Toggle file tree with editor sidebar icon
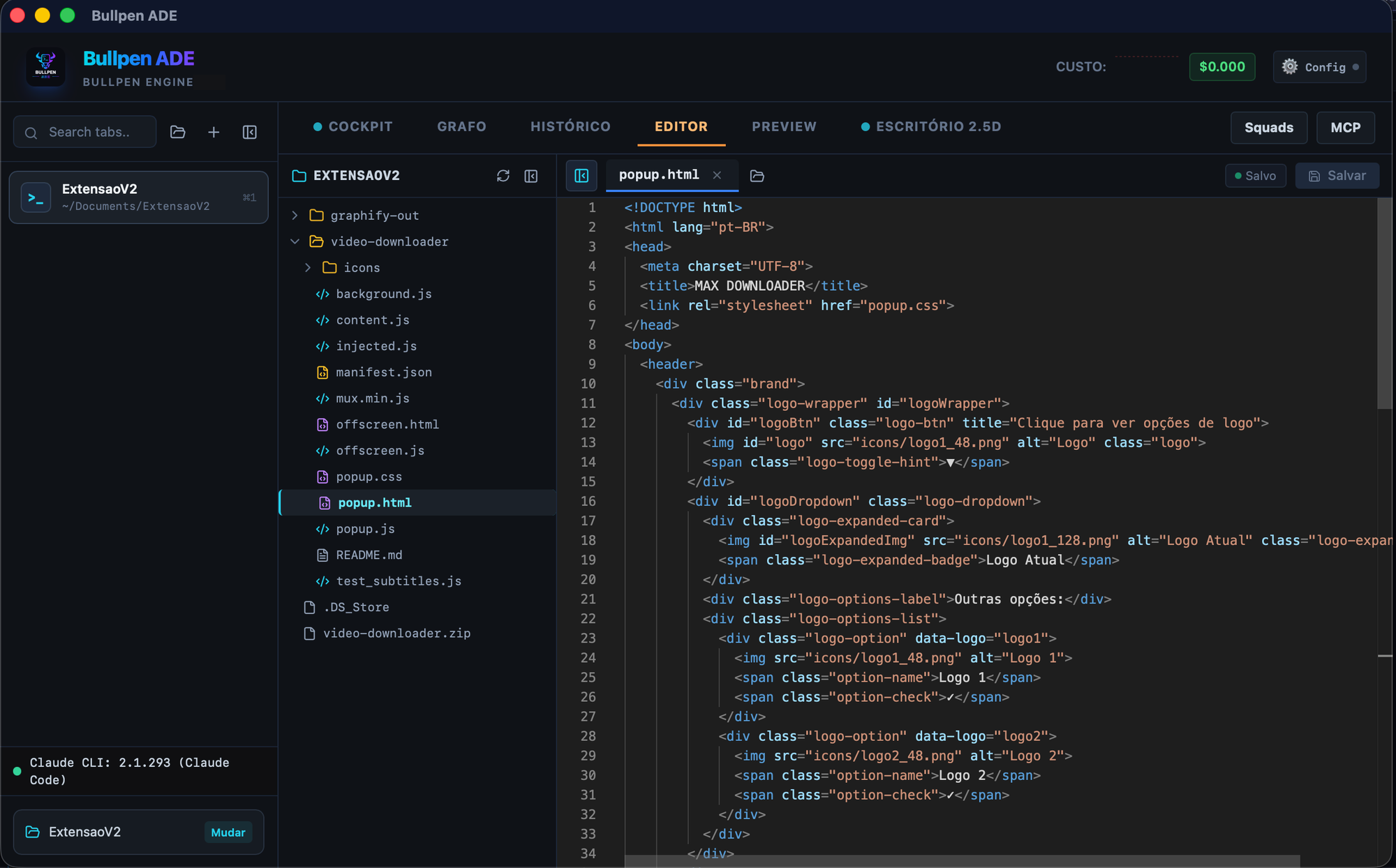1396x868 pixels. 581,175
